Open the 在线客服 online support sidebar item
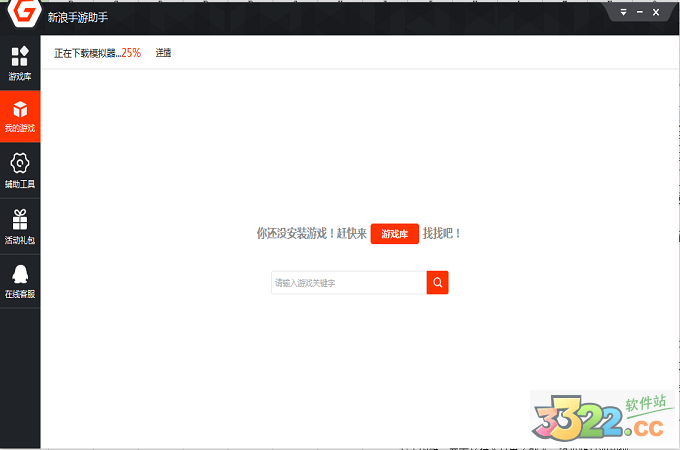The height and width of the screenshot is (450, 680). pos(20,281)
